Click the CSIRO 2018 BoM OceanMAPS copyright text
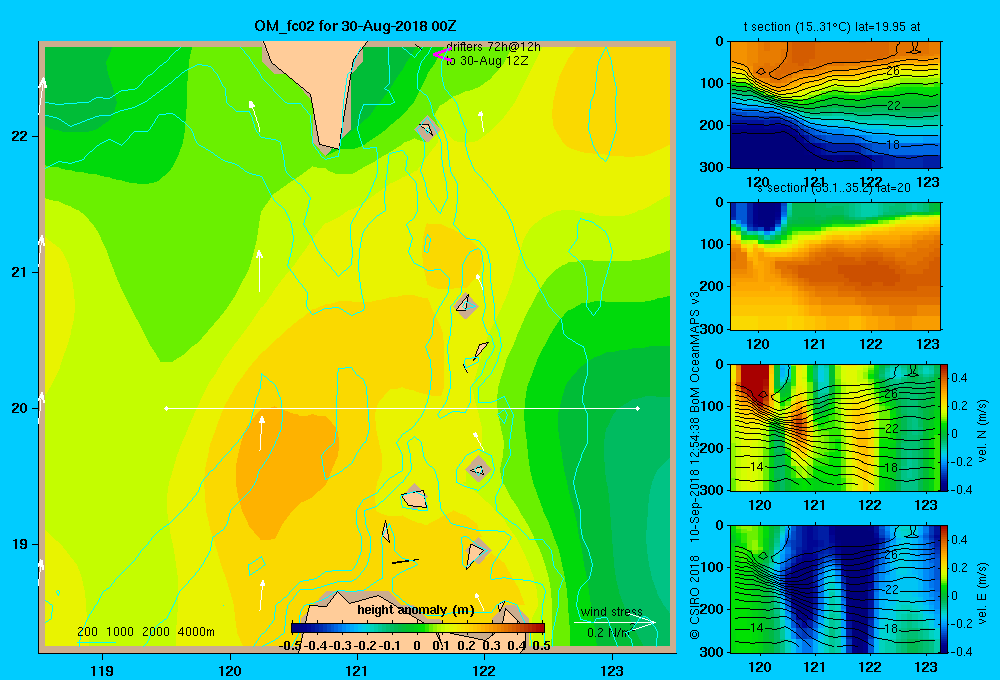The height and width of the screenshot is (680, 1000). point(695,466)
